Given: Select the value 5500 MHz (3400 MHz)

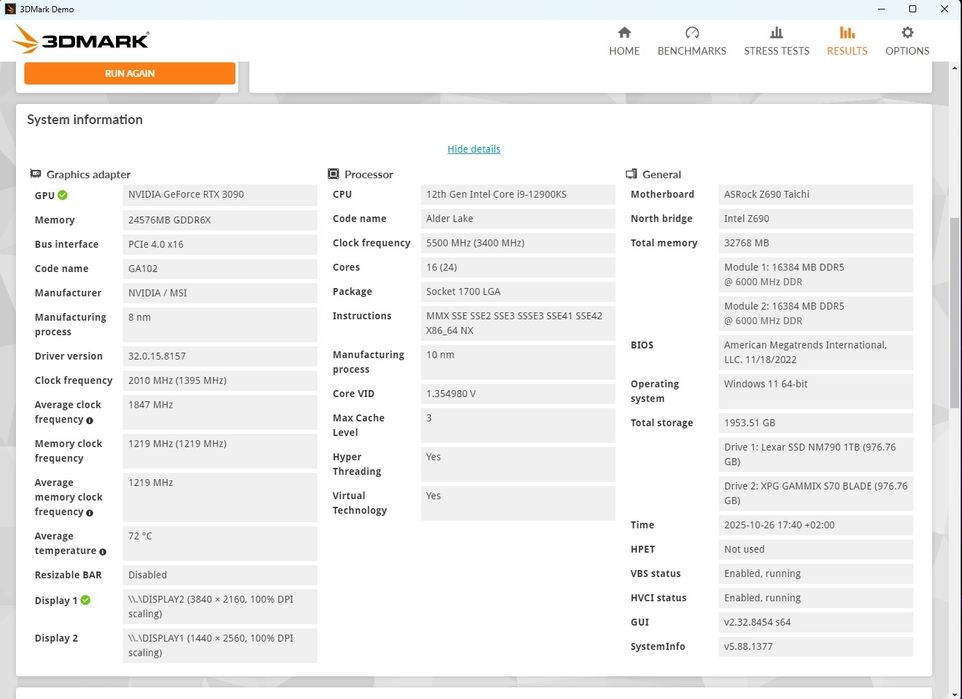Looking at the screenshot, I should 518,243.
